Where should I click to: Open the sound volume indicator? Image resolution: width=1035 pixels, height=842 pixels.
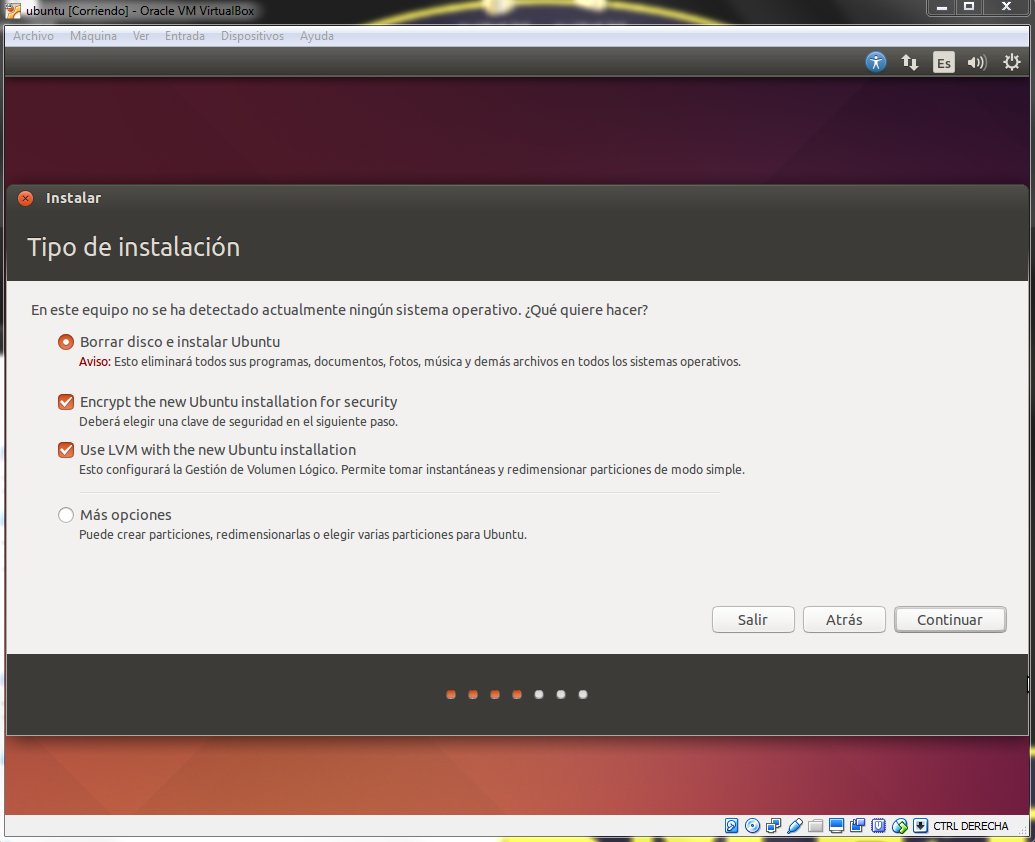coord(977,63)
